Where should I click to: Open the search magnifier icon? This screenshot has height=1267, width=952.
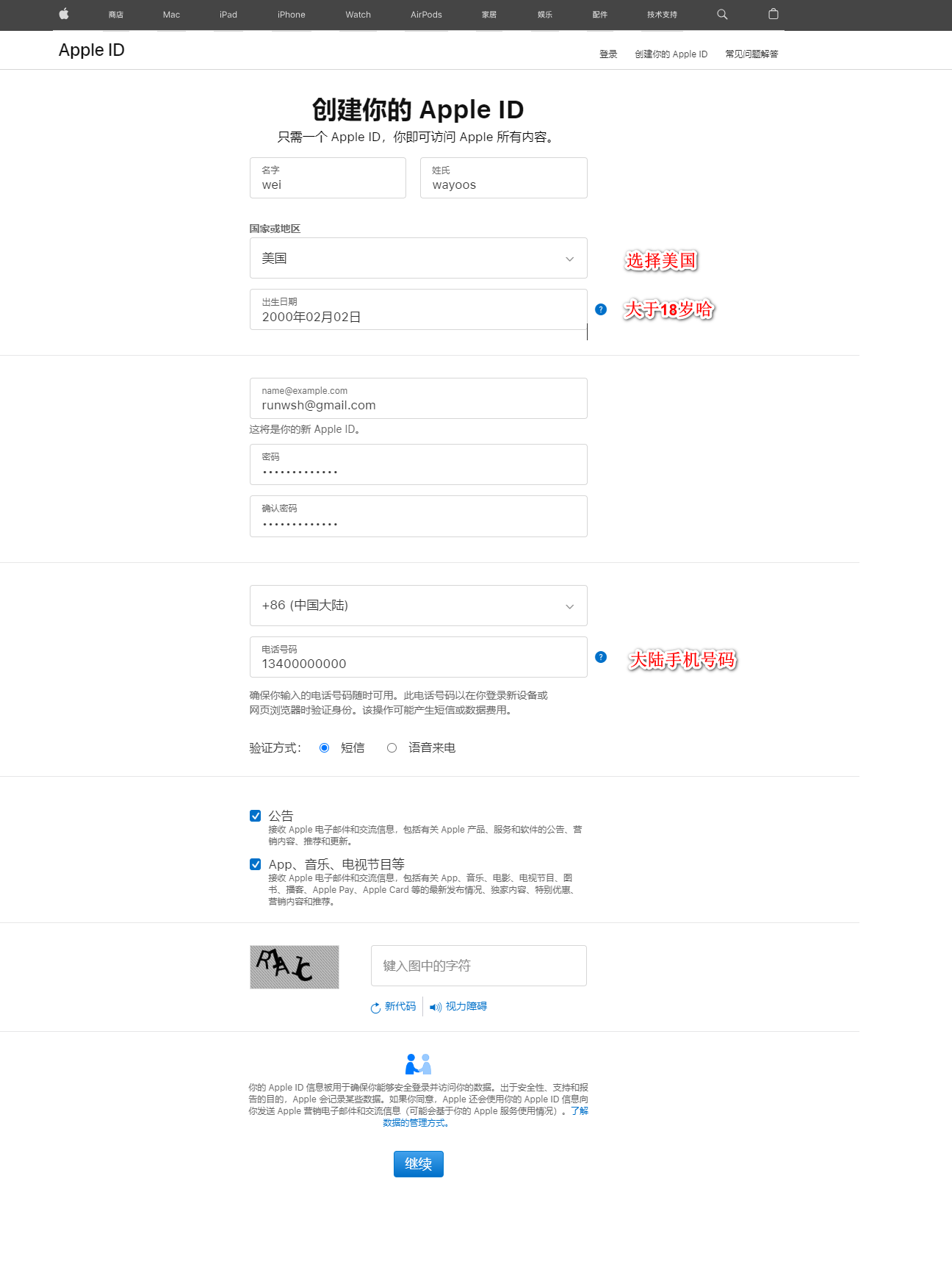click(x=722, y=14)
